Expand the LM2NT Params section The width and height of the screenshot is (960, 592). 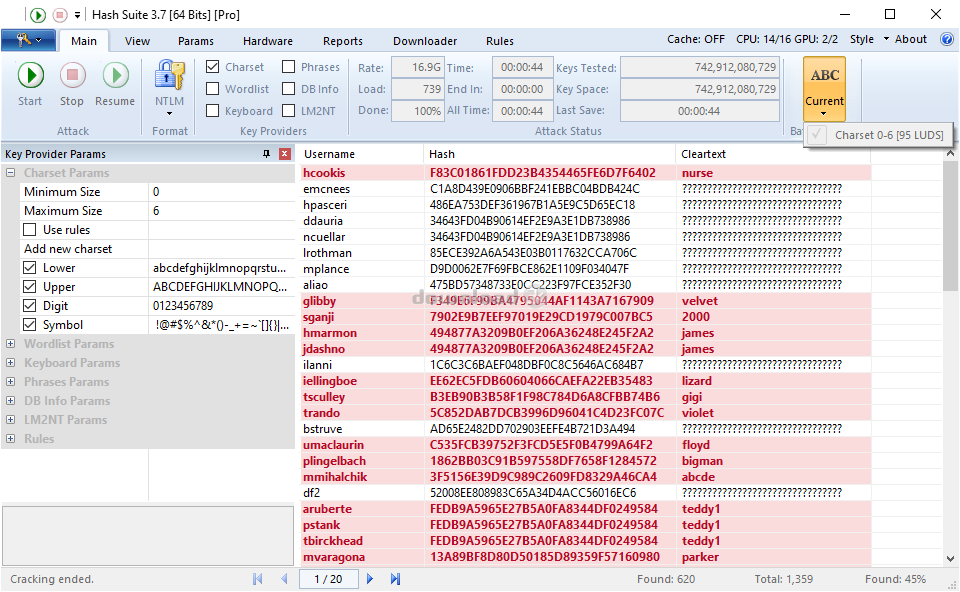point(10,419)
